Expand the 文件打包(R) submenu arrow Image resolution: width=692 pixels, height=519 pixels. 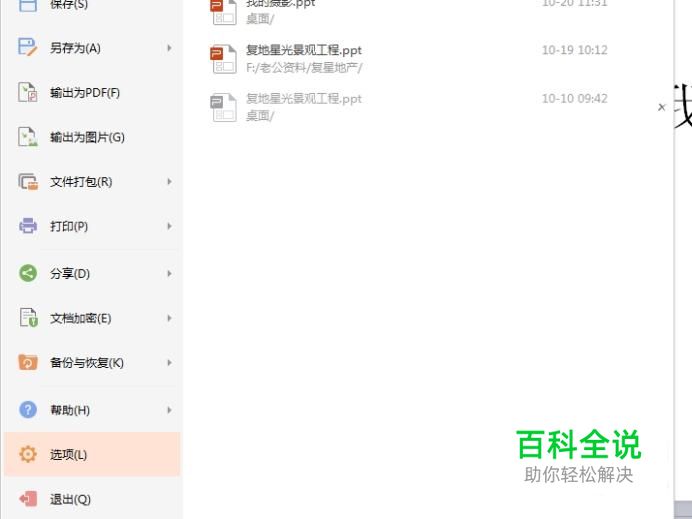(169, 181)
